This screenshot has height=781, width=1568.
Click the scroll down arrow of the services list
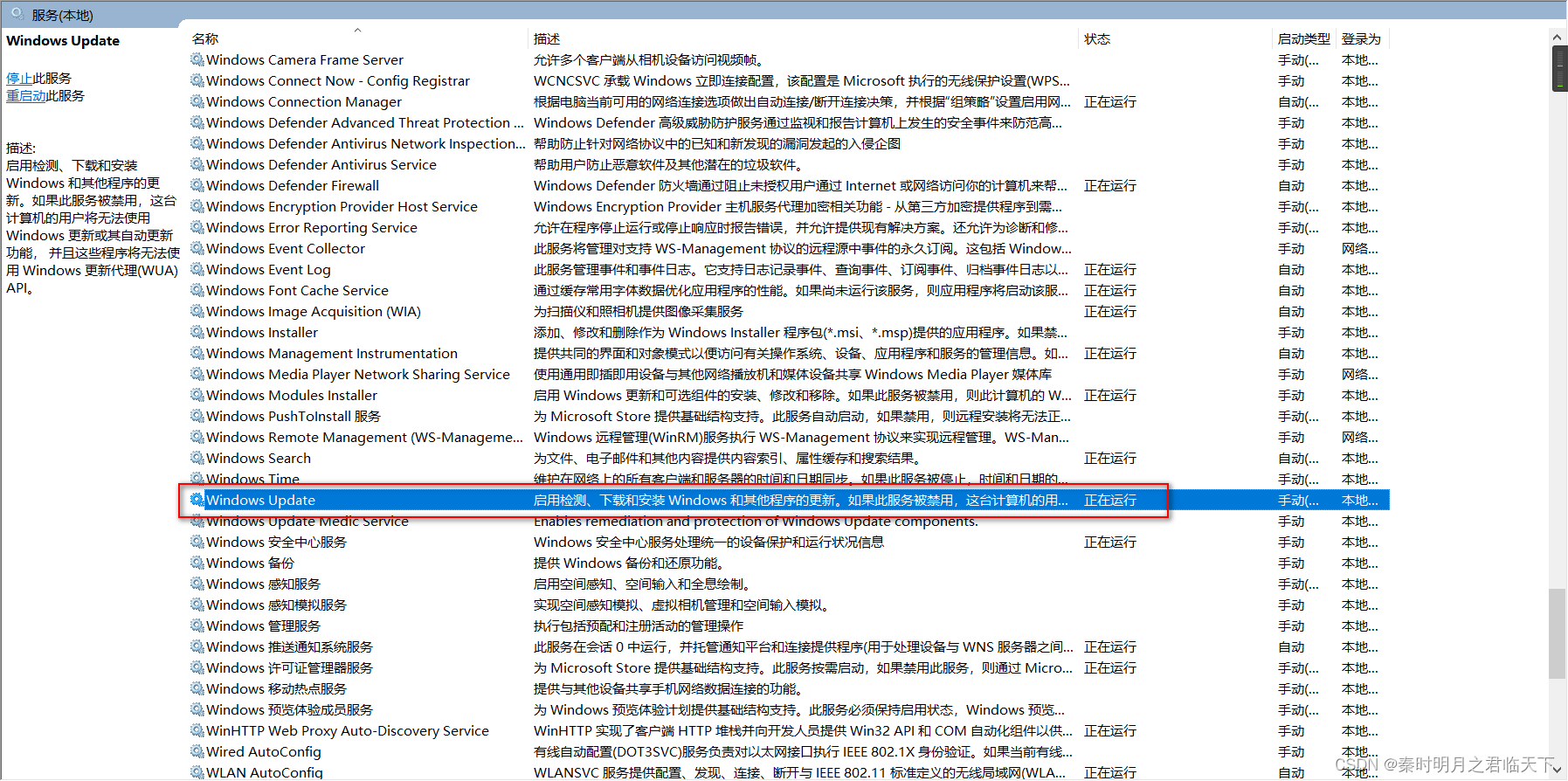click(1558, 771)
